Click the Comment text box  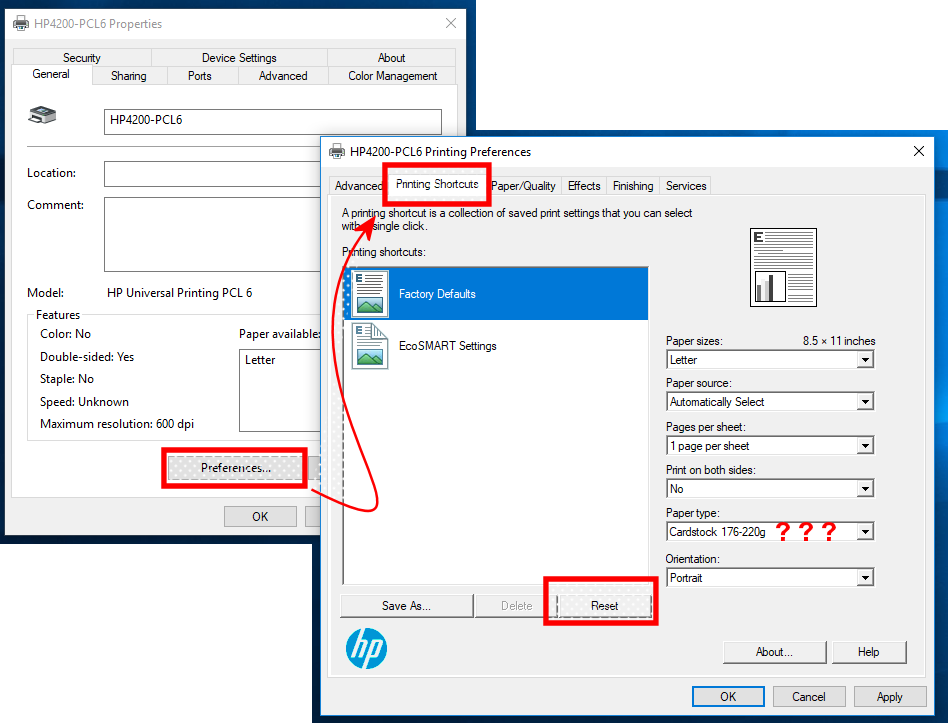point(212,235)
